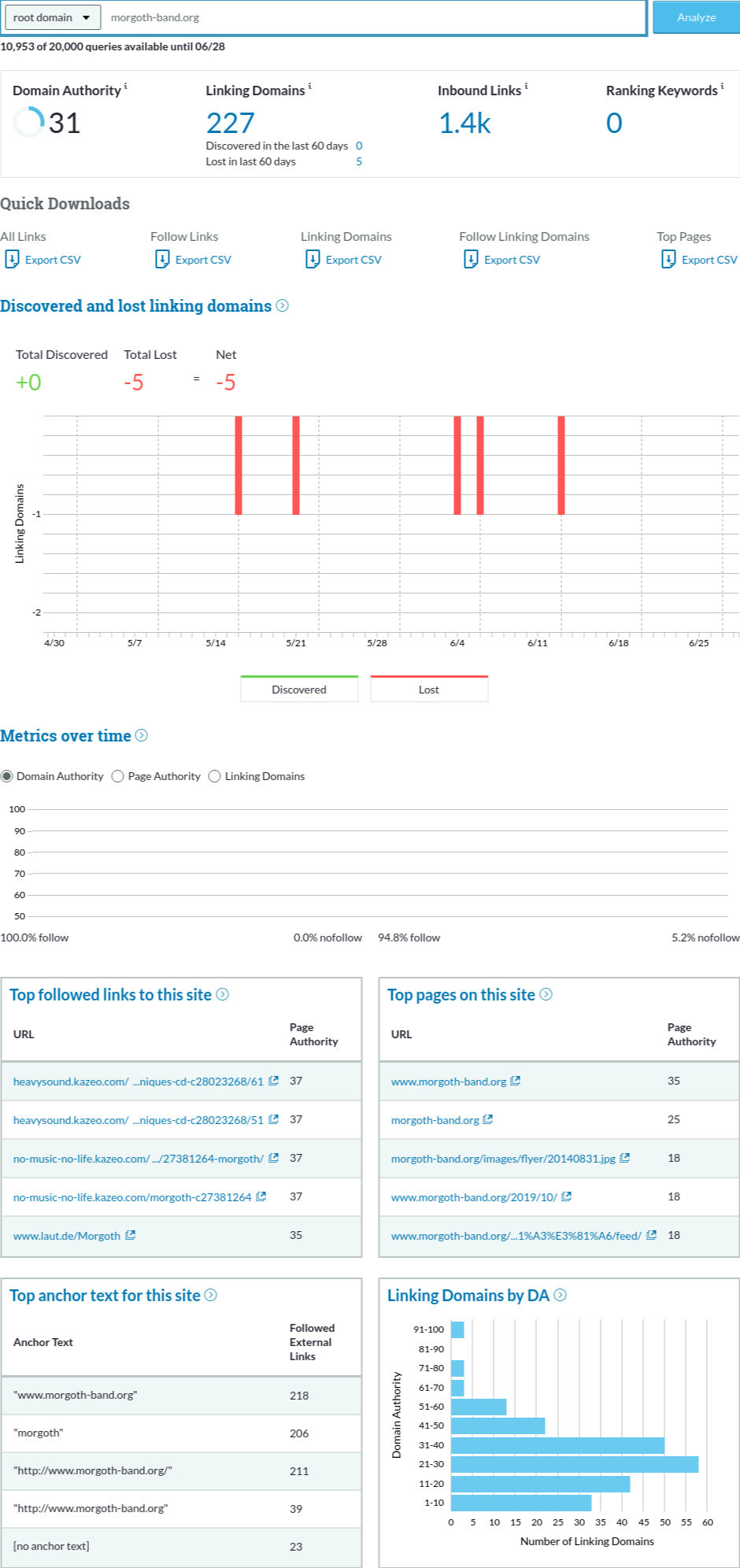Toggle the Lost legend tab
This screenshot has height=1568, width=740.
point(429,689)
